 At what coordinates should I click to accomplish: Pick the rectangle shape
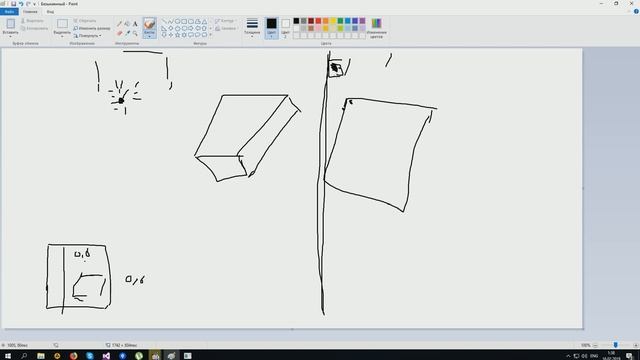coord(184,21)
